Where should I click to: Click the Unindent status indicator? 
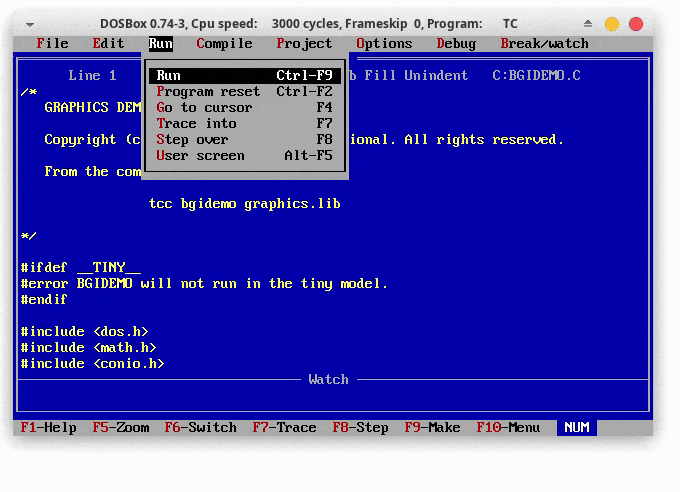point(436,75)
